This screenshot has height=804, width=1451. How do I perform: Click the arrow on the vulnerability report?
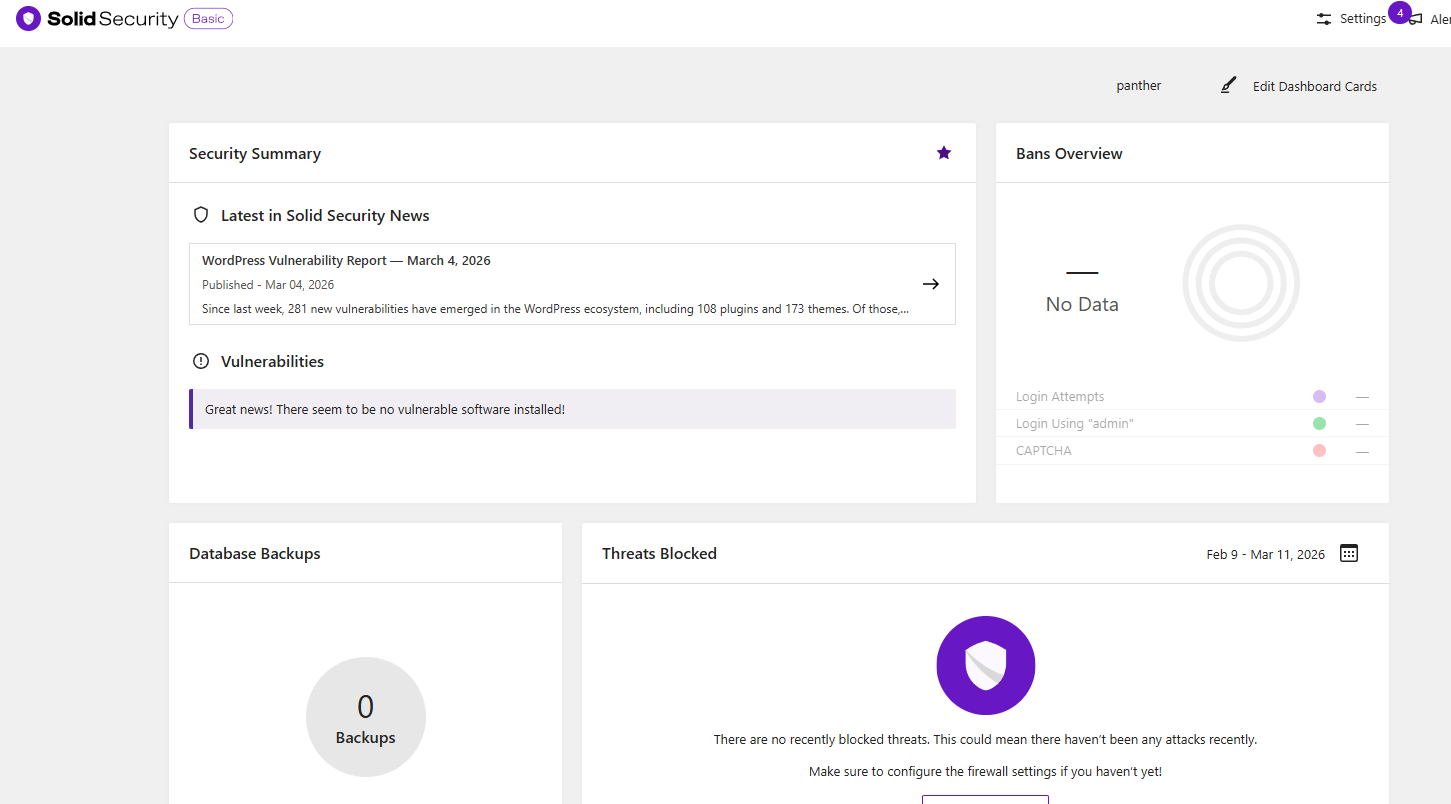pos(930,284)
